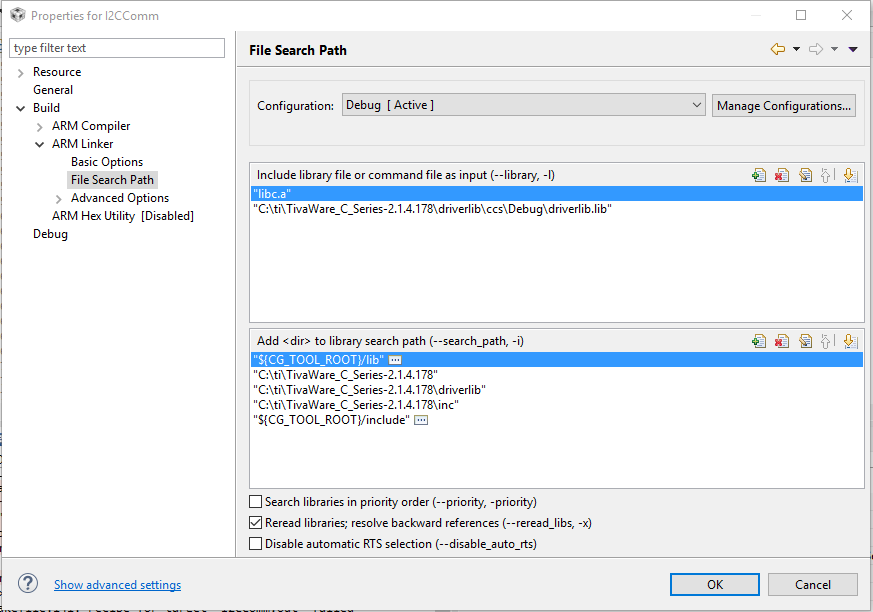Click Delete icon in the search path list
The height and width of the screenshot is (612, 873).
[782, 341]
